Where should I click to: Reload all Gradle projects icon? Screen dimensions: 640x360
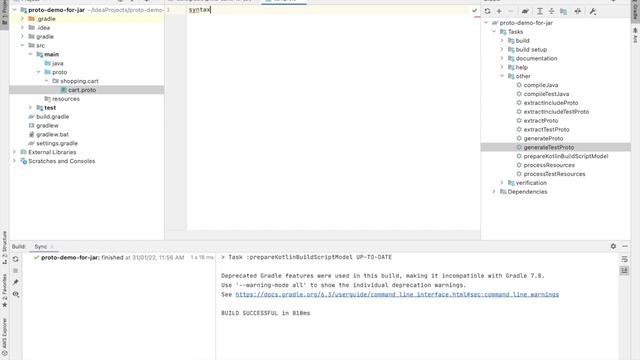click(x=487, y=11)
